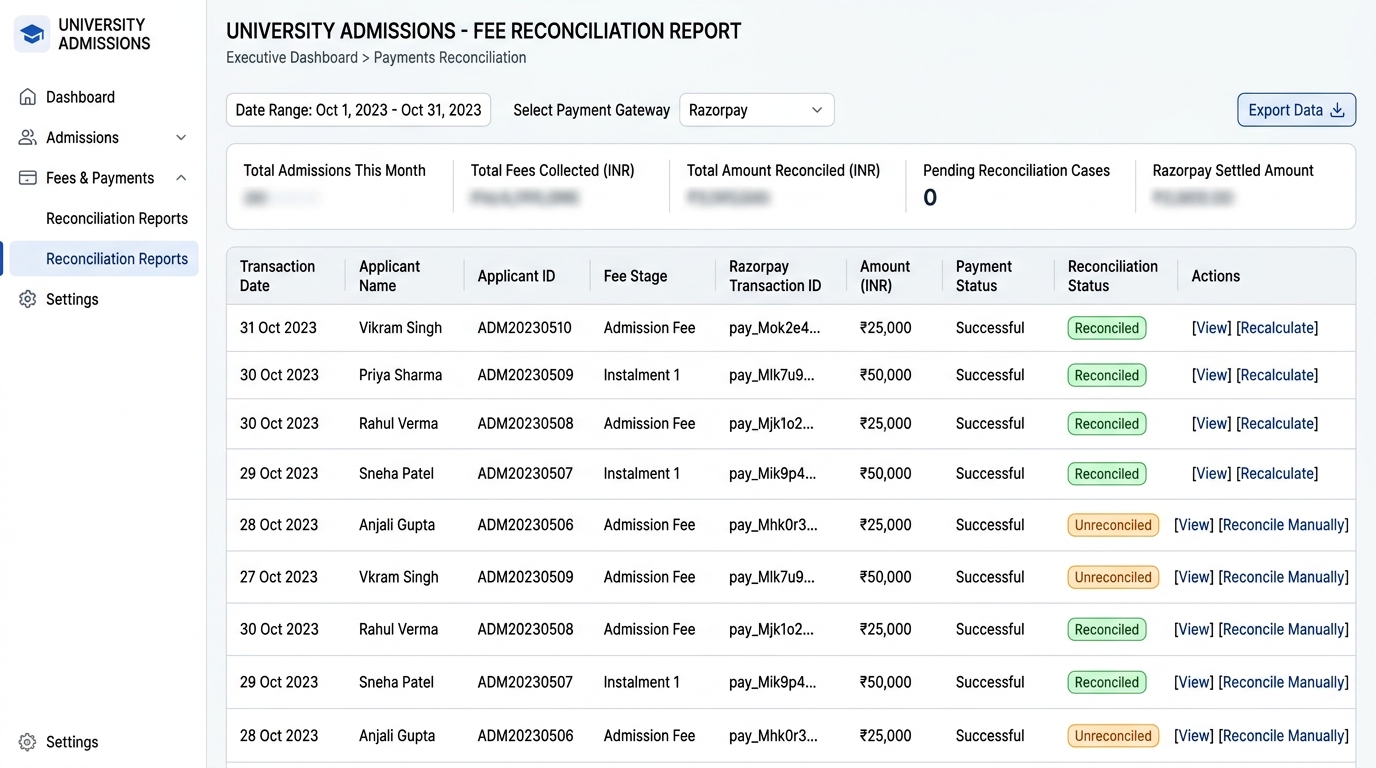Screen dimensions: 1376x768
Task: Open the Date Range picker
Action: [359, 110]
